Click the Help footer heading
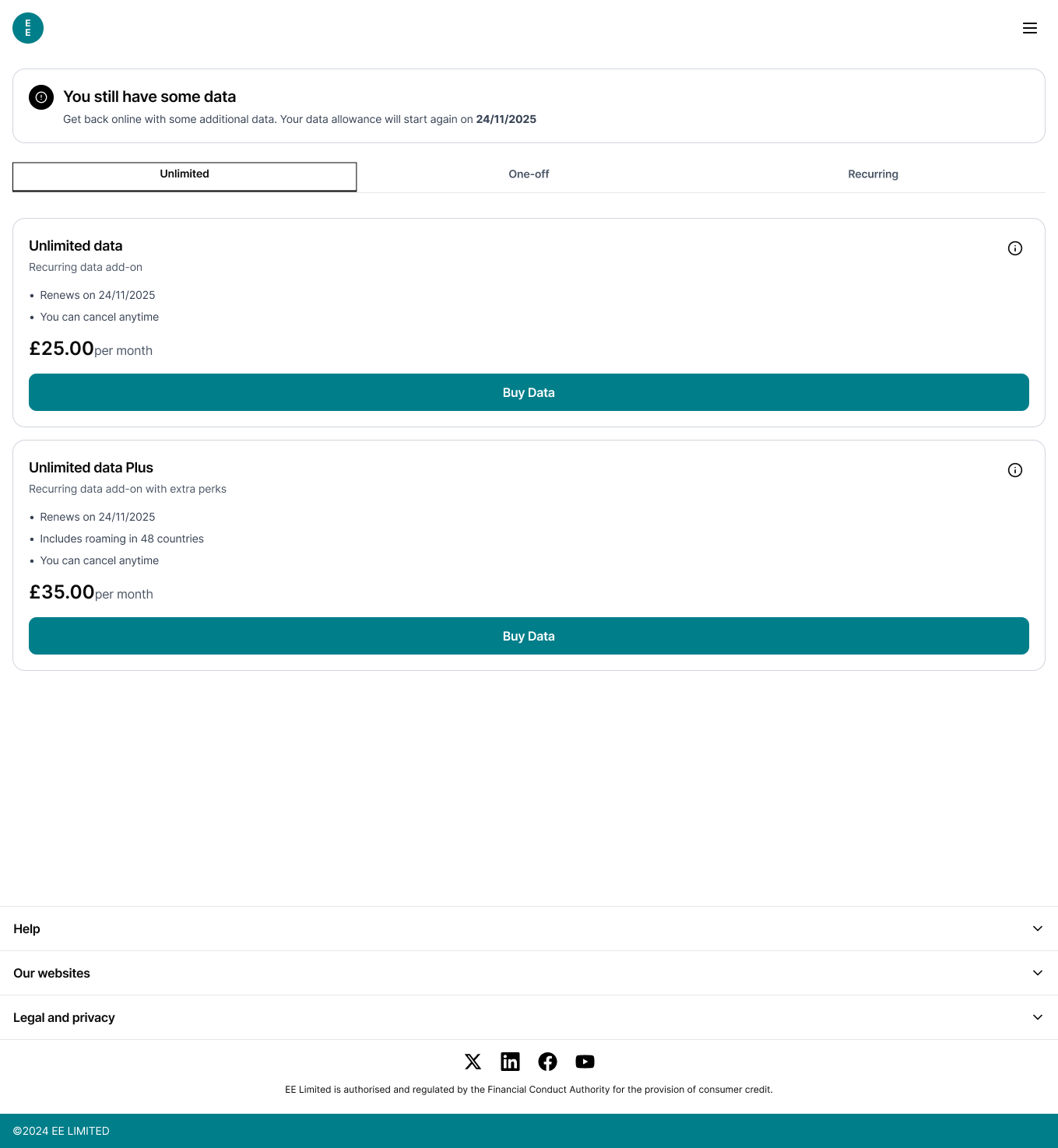 tap(26, 929)
